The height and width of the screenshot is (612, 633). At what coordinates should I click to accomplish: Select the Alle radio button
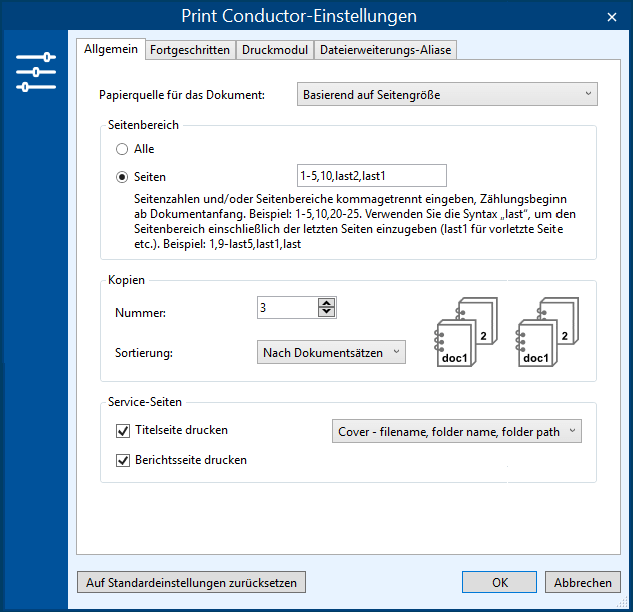[122, 149]
